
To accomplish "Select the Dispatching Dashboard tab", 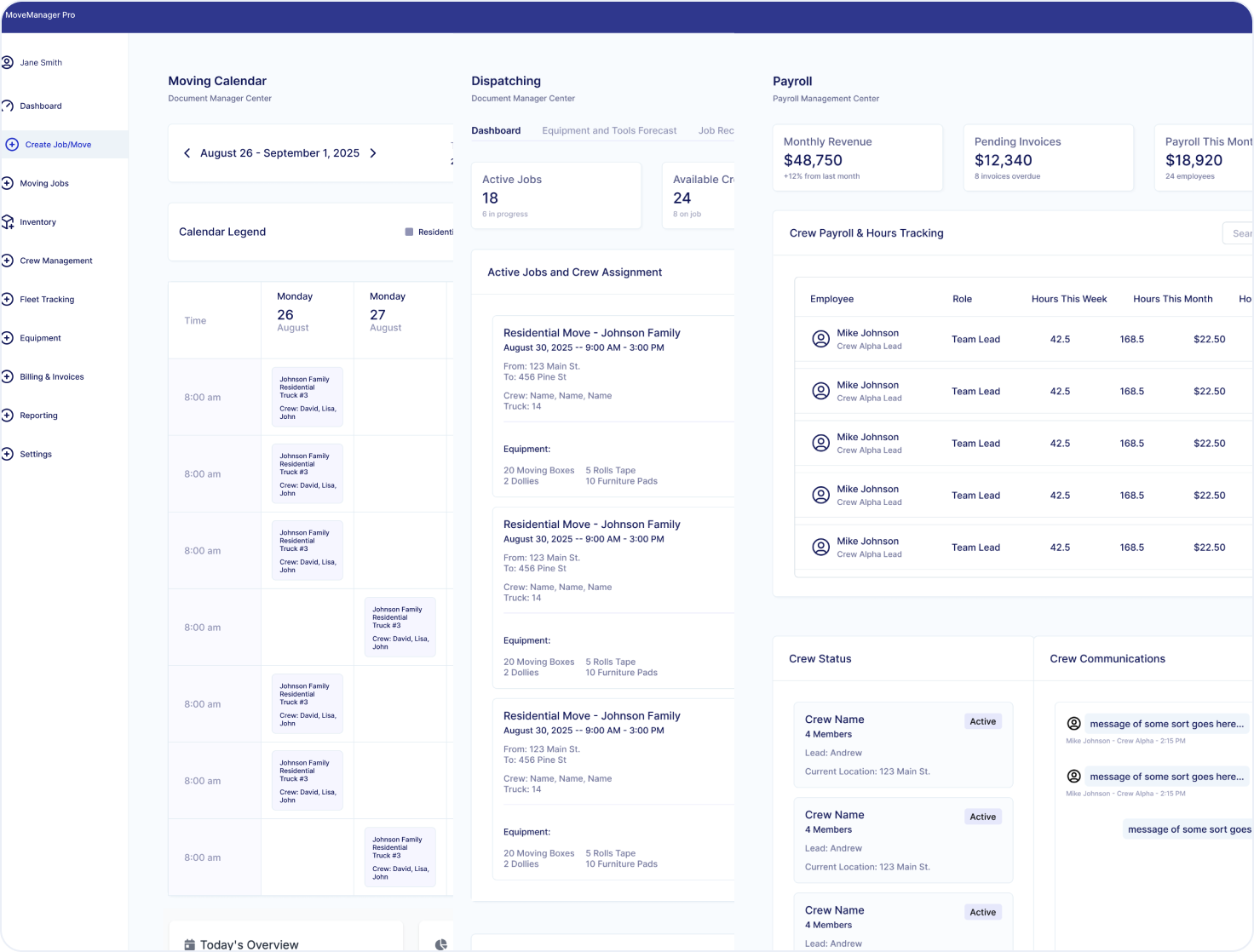I will coord(496,131).
